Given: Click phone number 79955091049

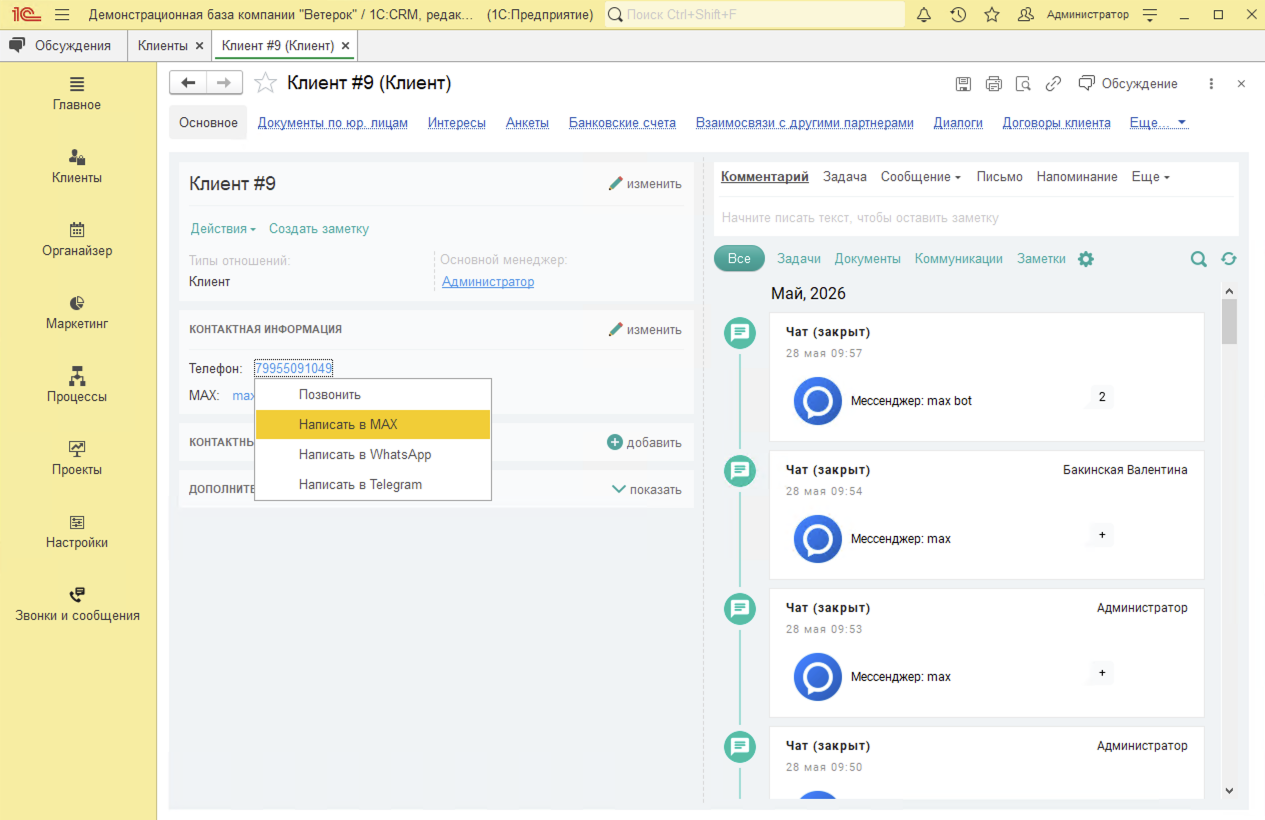Looking at the screenshot, I should coord(293,368).
